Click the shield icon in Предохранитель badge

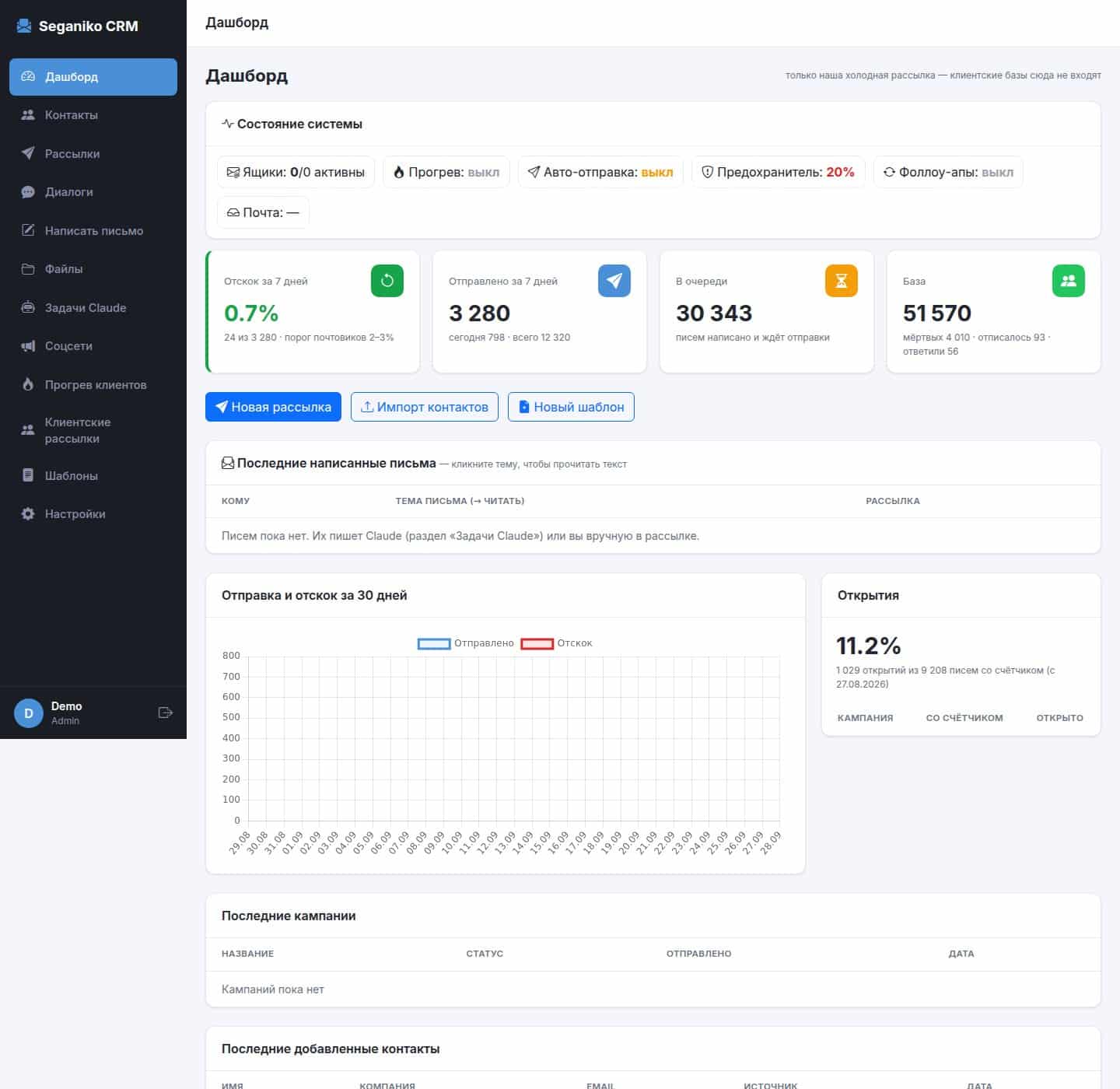708,172
